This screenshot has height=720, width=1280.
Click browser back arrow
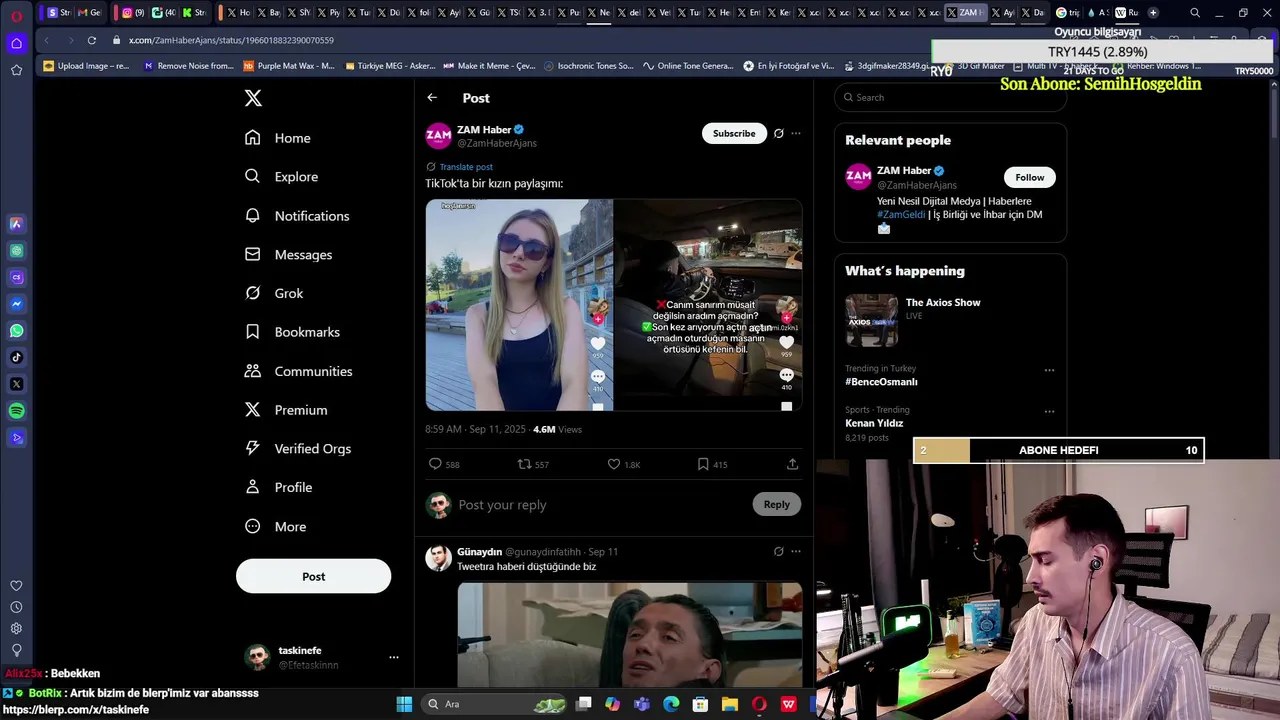[46, 40]
